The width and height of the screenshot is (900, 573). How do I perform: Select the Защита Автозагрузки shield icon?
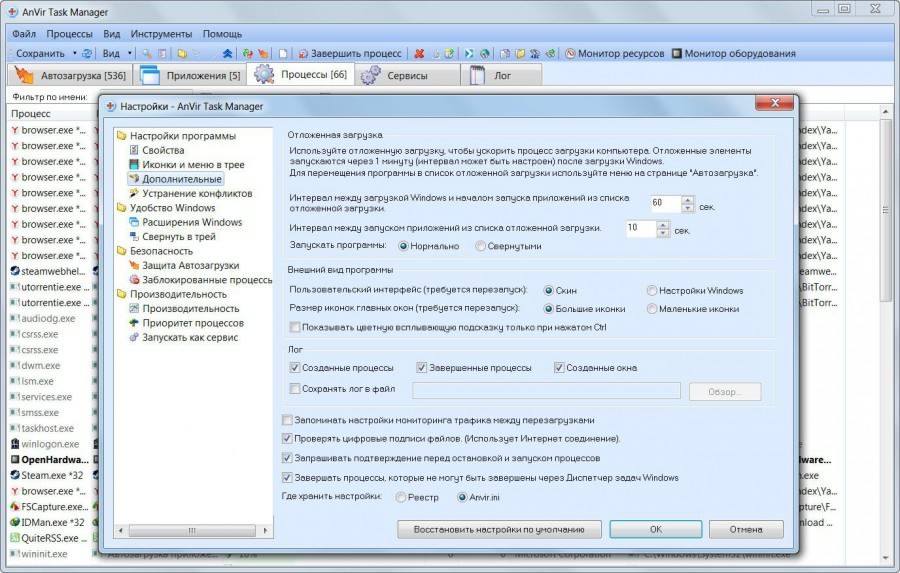coord(134,265)
